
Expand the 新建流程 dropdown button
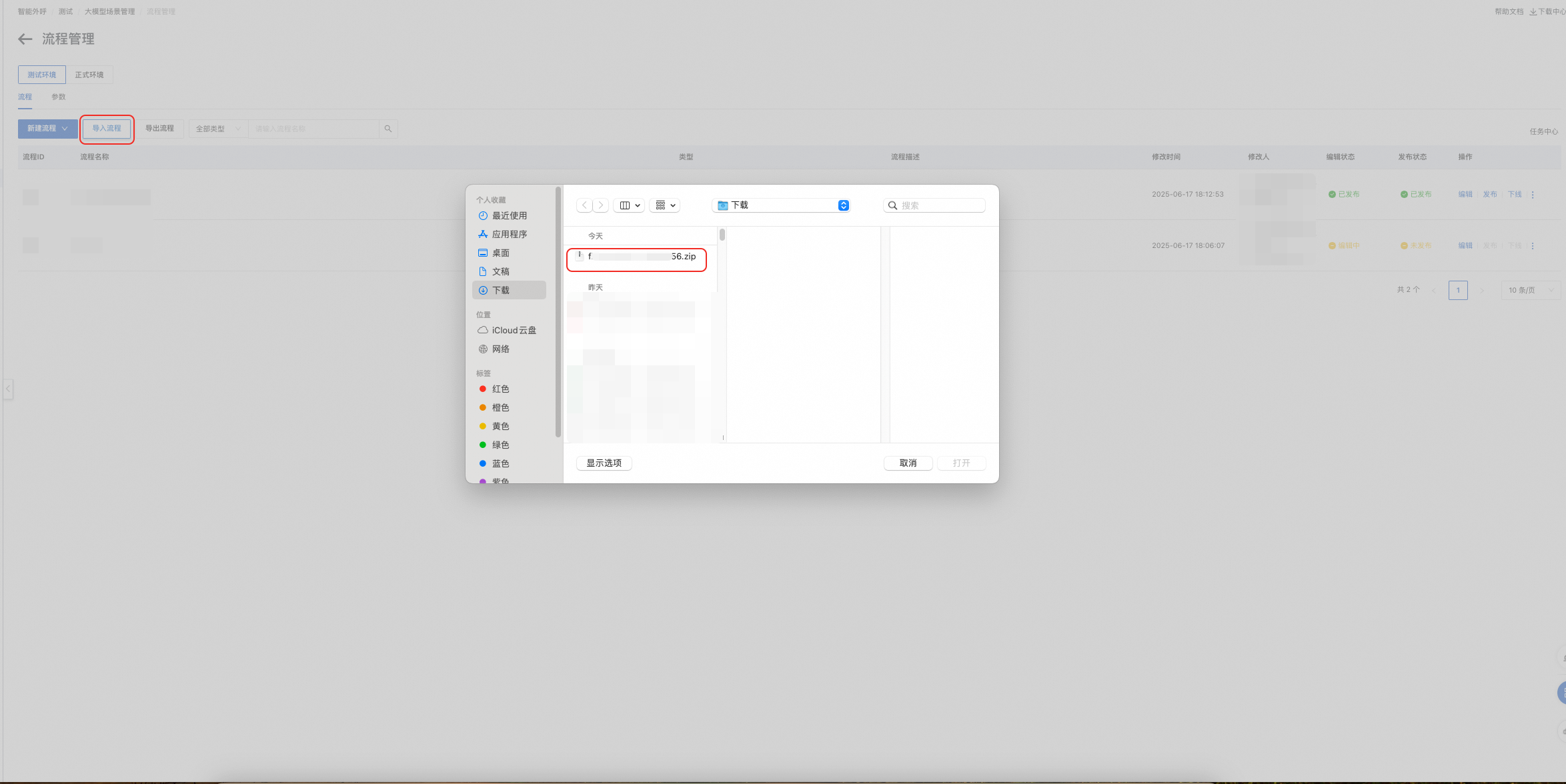click(x=47, y=129)
